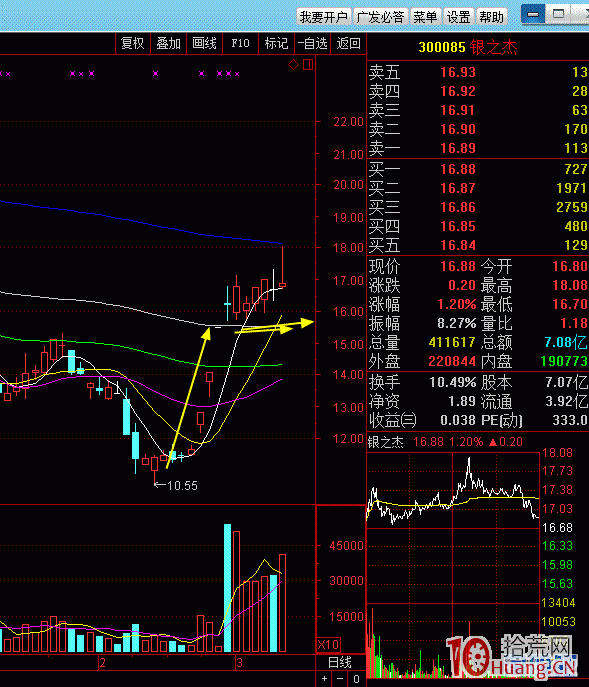Select 卖三 price 16.91

(x=458, y=110)
